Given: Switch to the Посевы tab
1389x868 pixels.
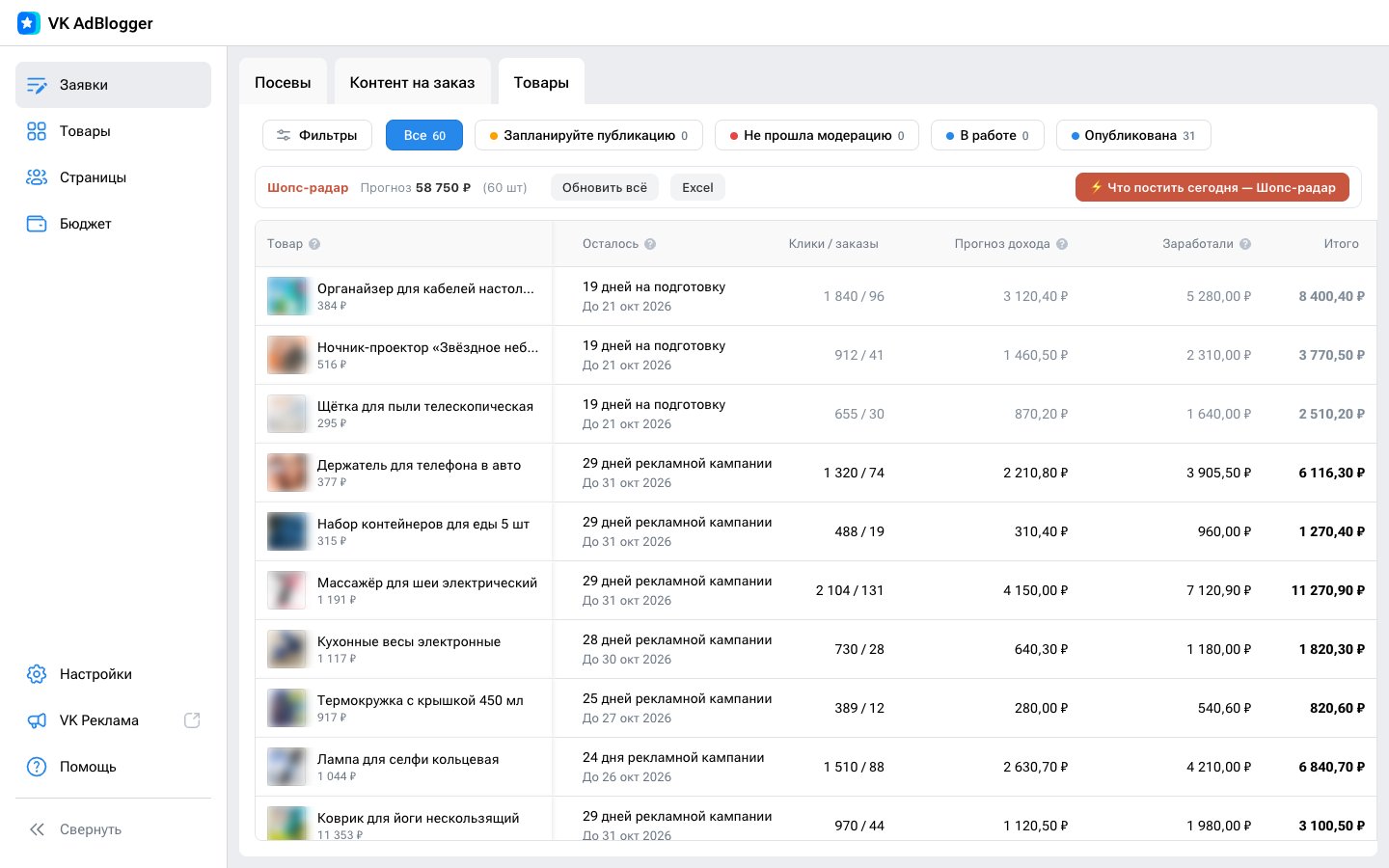Looking at the screenshot, I should [x=283, y=83].
